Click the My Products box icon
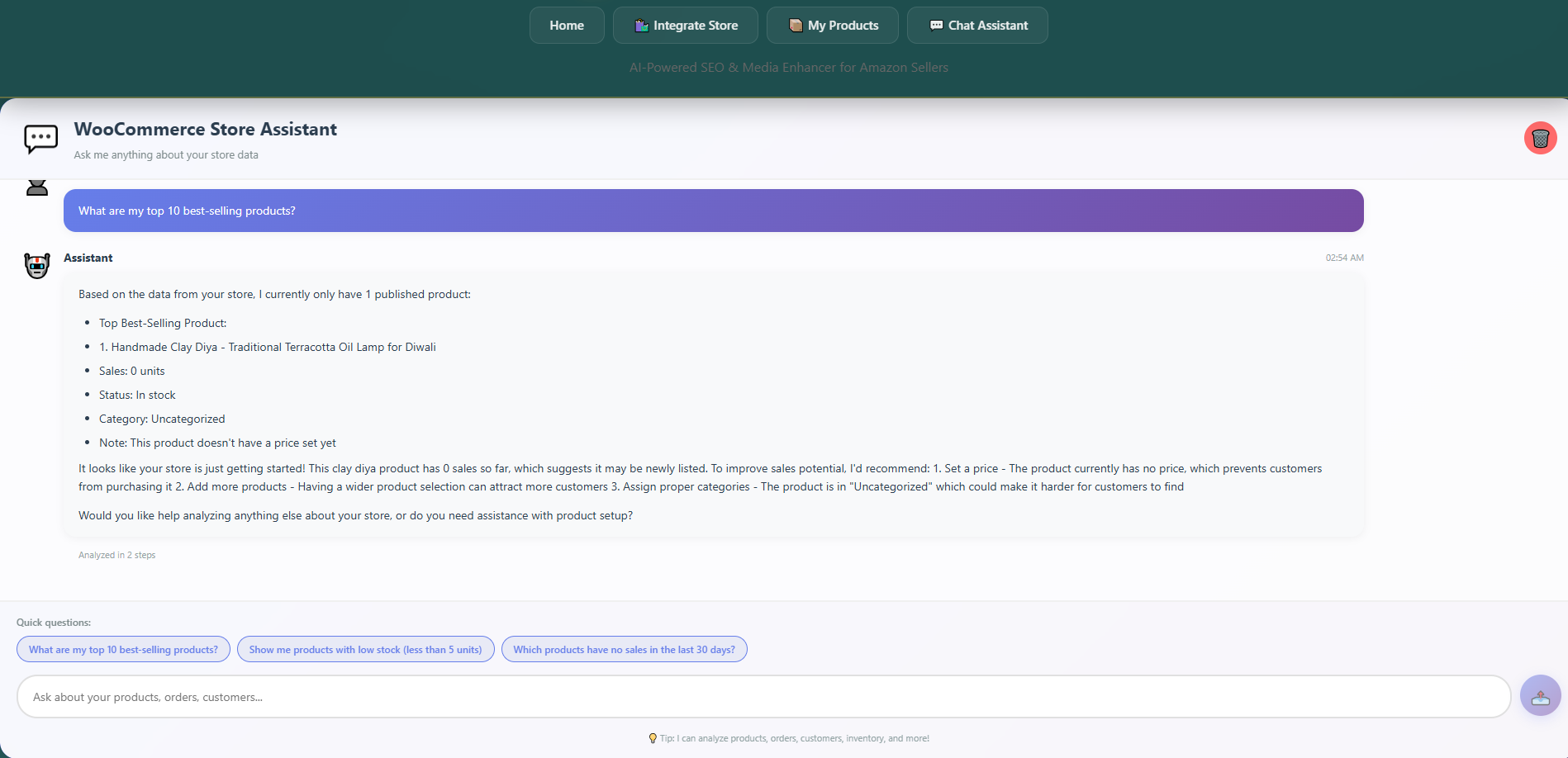1568x758 pixels. pyautogui.click(x=796, y=26)
